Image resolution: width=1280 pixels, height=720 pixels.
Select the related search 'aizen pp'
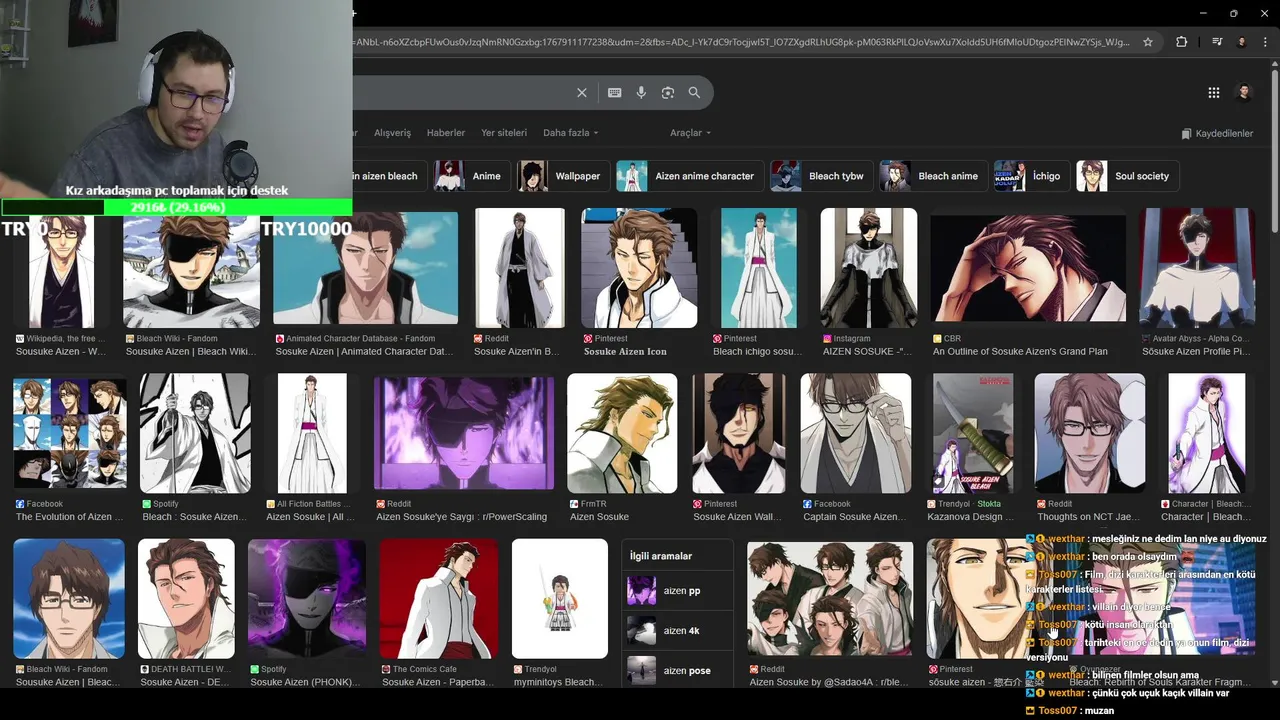click(x=677, y=591)
